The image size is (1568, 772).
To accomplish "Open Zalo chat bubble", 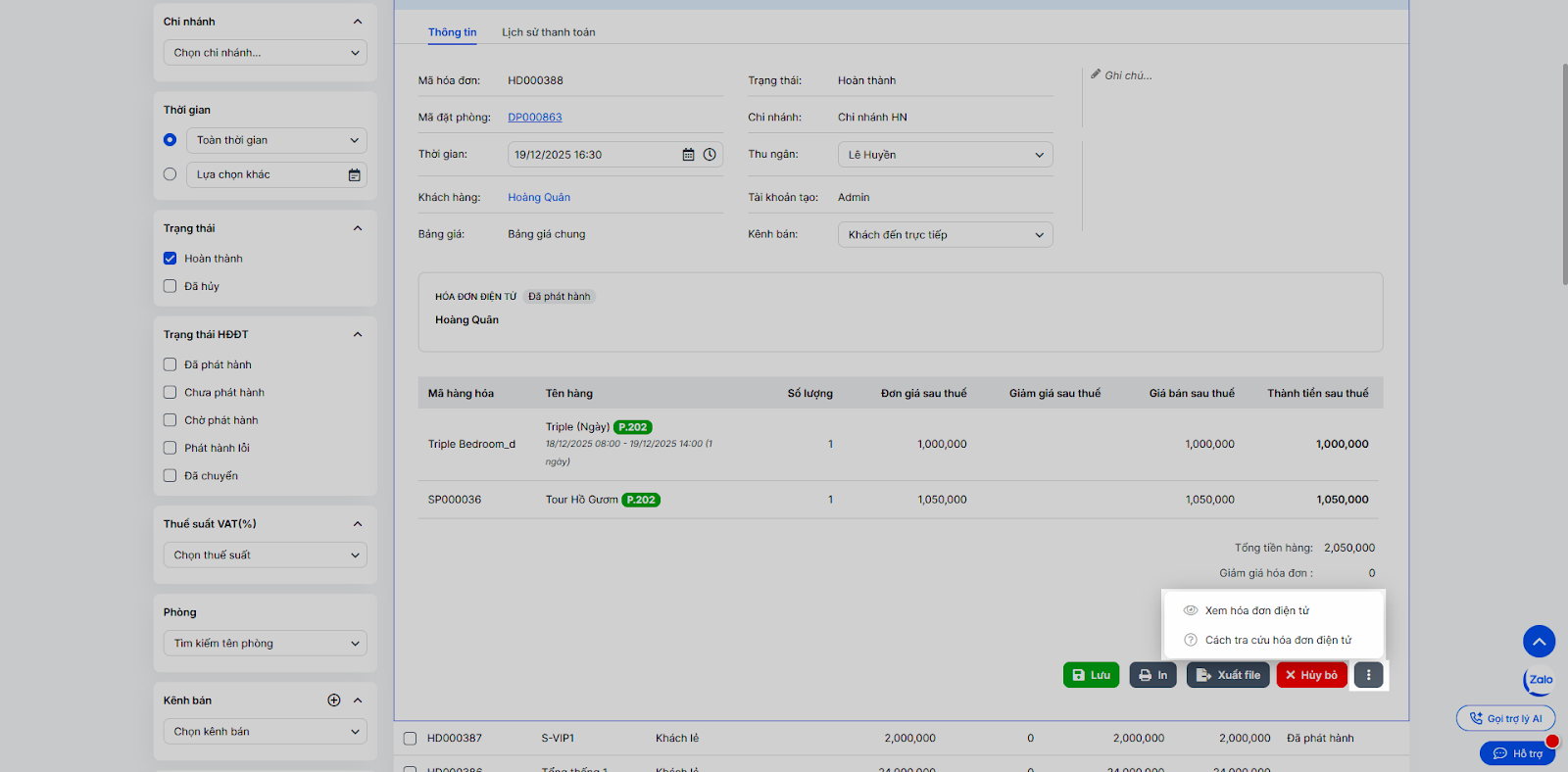I will click(1540, 680).
